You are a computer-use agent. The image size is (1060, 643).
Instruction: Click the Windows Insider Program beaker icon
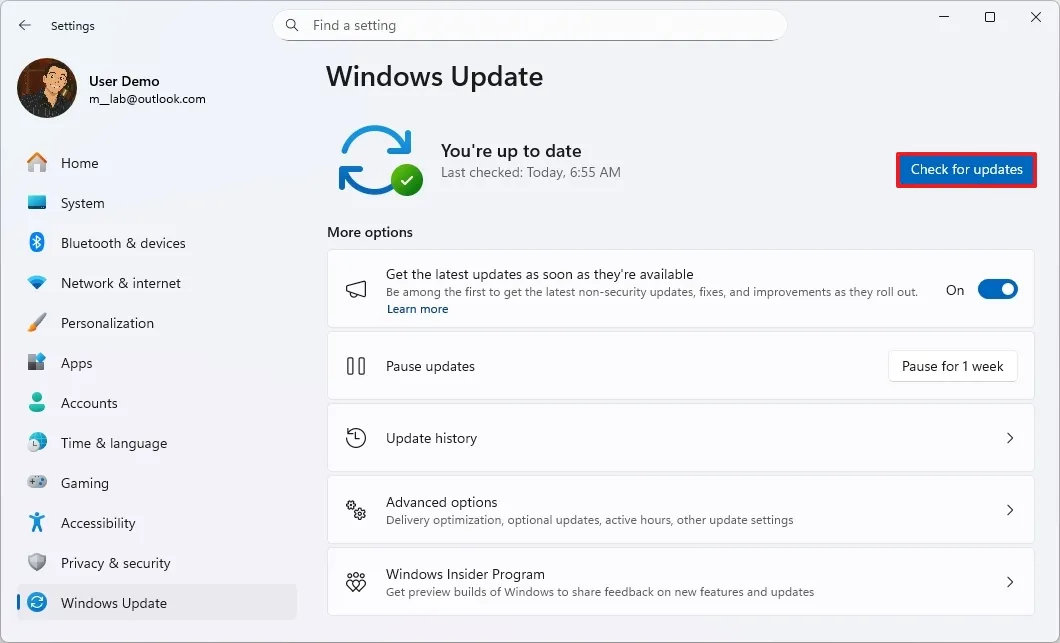pyautogui.click(x=356, y=580)
